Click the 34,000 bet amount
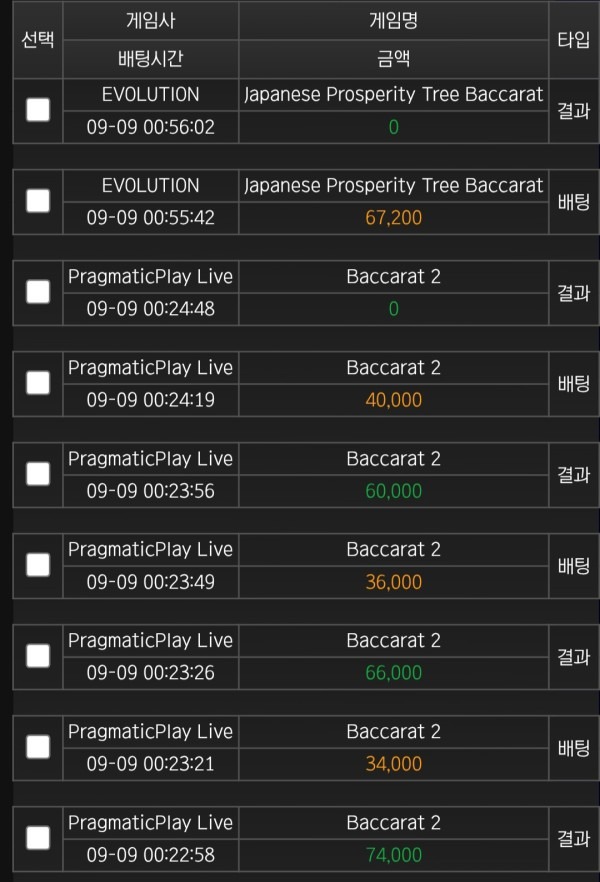Screen dimensions: 600x882 point(393,764)
